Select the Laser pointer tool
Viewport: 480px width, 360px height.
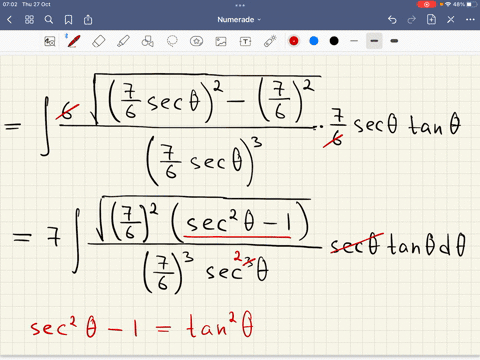pyautogui.click(x=270, y=41)
